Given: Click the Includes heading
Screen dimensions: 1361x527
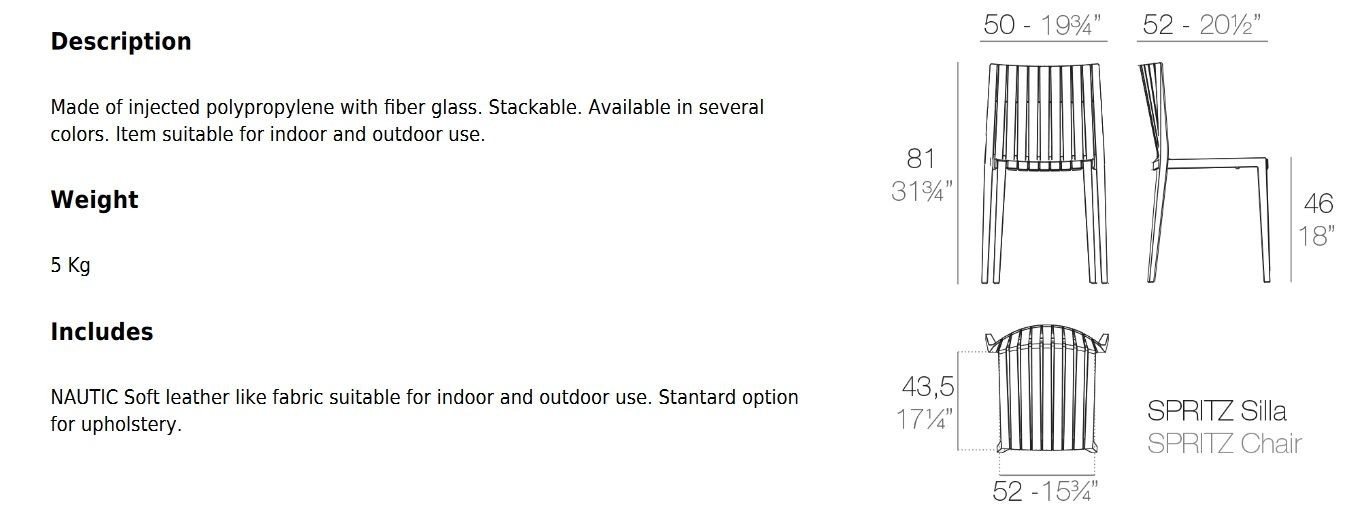Looking at the screenshot, I should coord(102,332).
